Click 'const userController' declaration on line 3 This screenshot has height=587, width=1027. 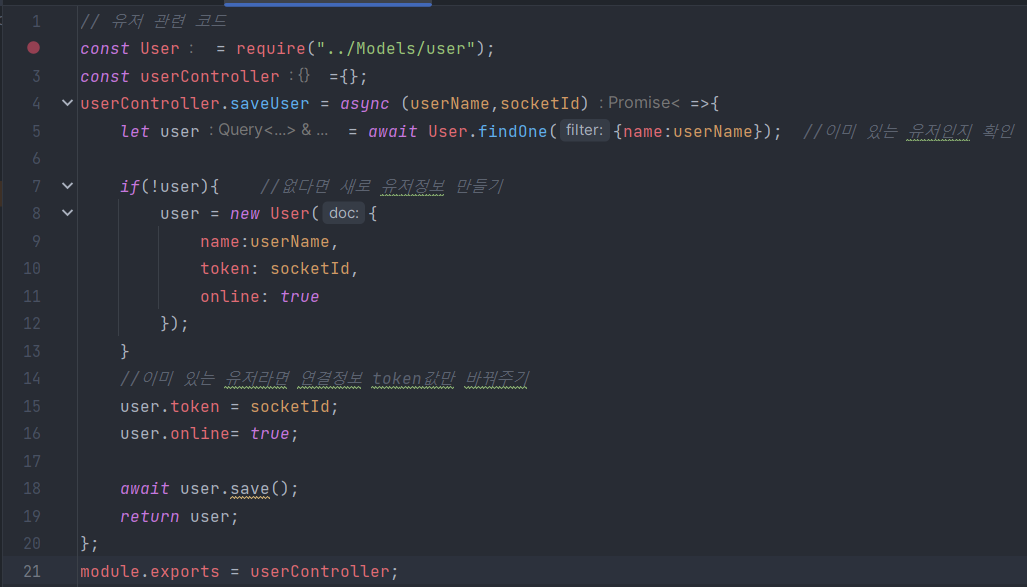[x=179, y=76]
